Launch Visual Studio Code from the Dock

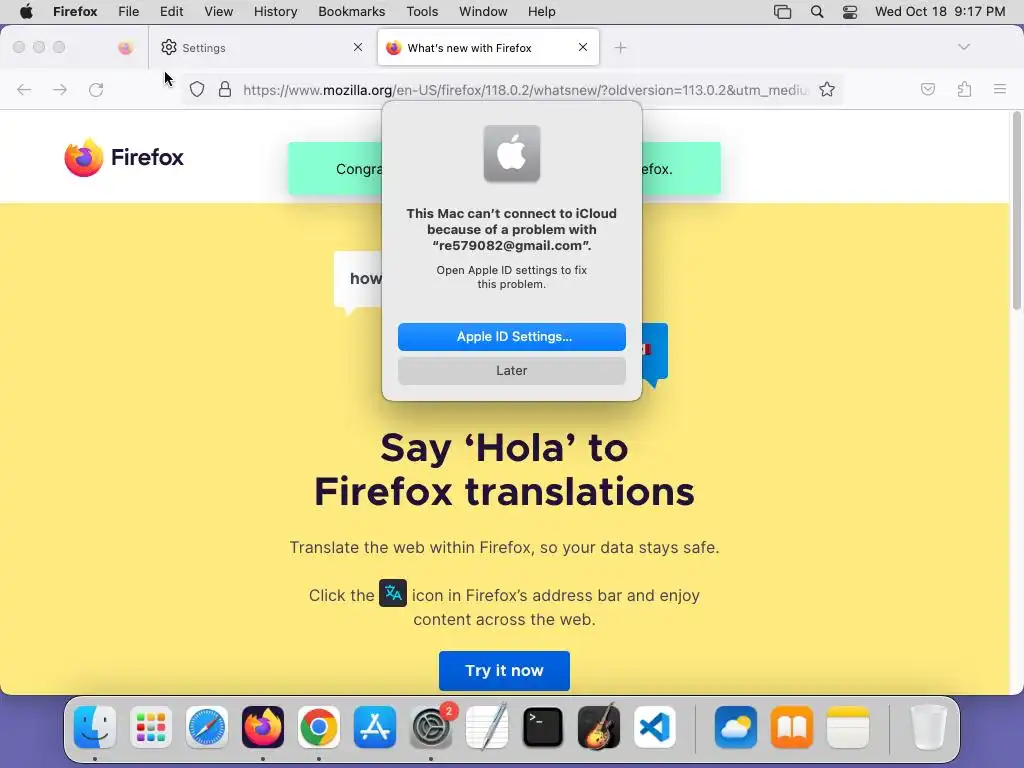pos(655,727)
